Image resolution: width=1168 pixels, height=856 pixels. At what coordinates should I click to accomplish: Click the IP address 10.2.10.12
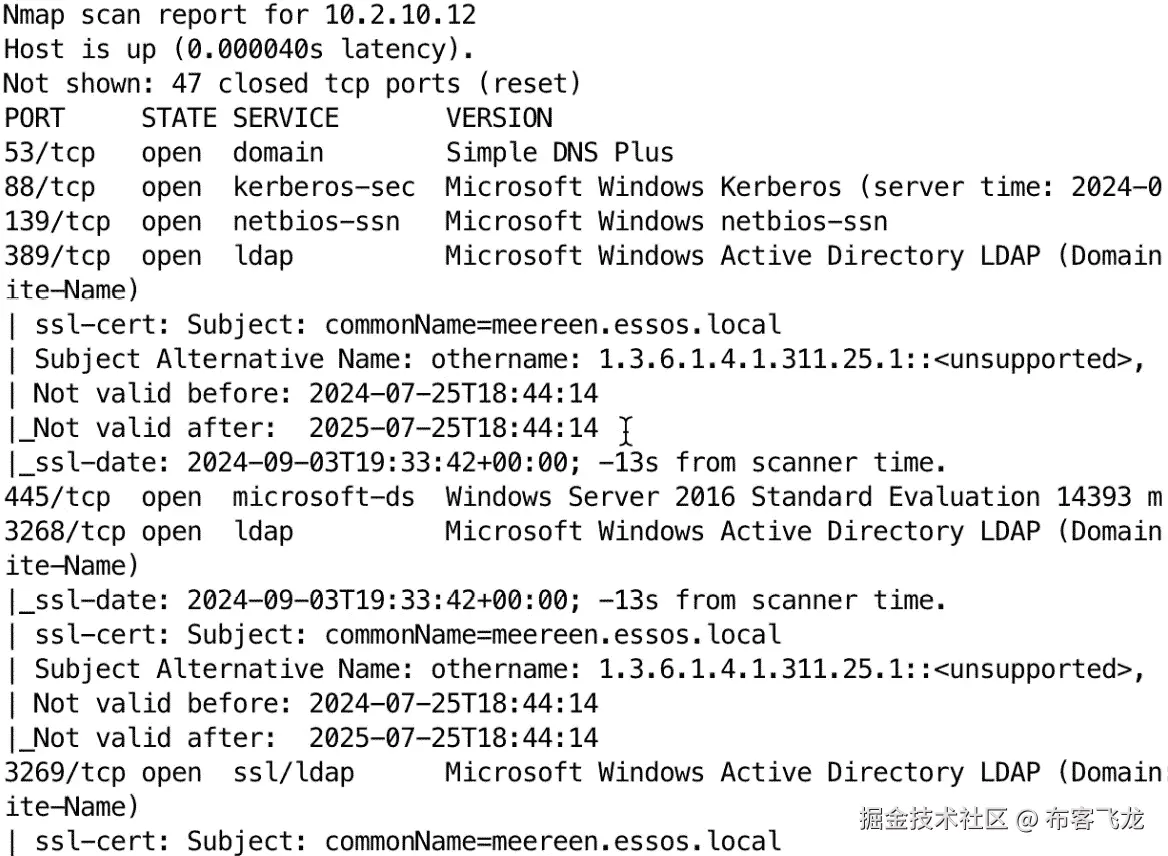pos(400,15)
